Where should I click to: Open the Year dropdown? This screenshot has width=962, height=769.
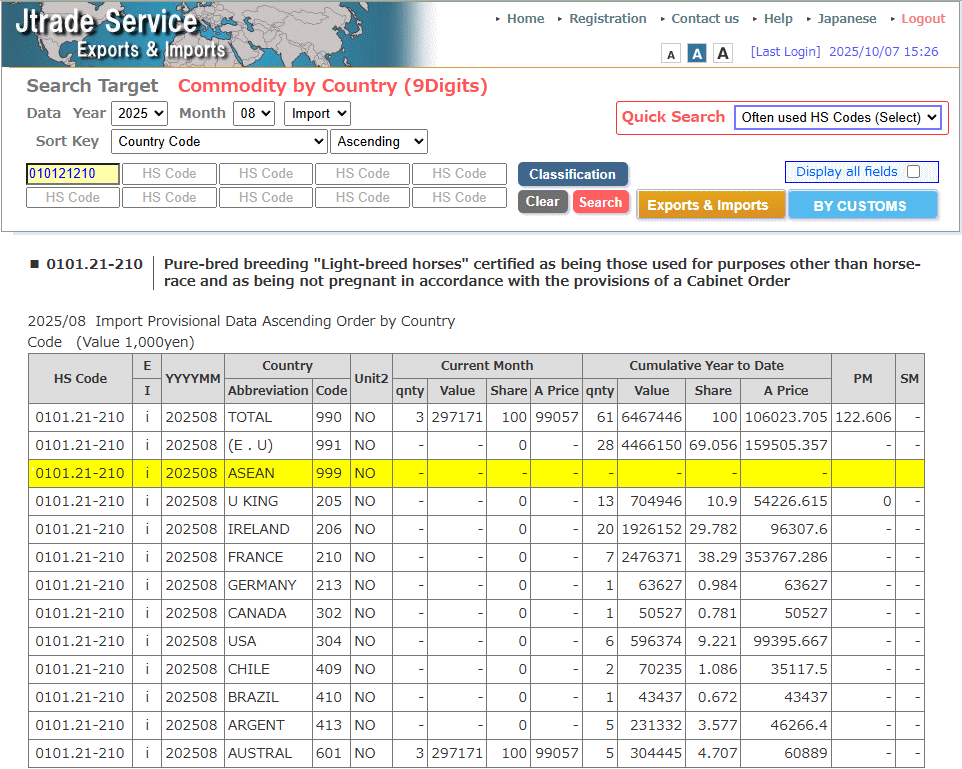[x=139, y=114]
